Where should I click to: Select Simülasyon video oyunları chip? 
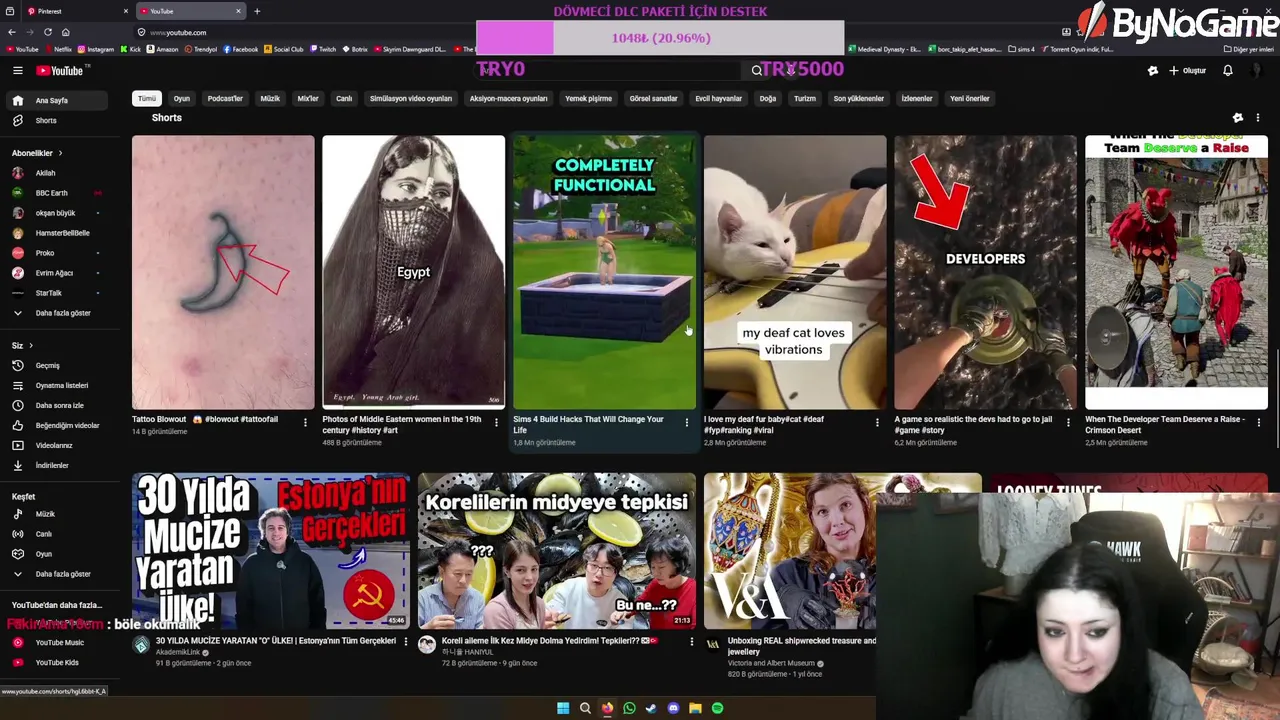point(411,98)
